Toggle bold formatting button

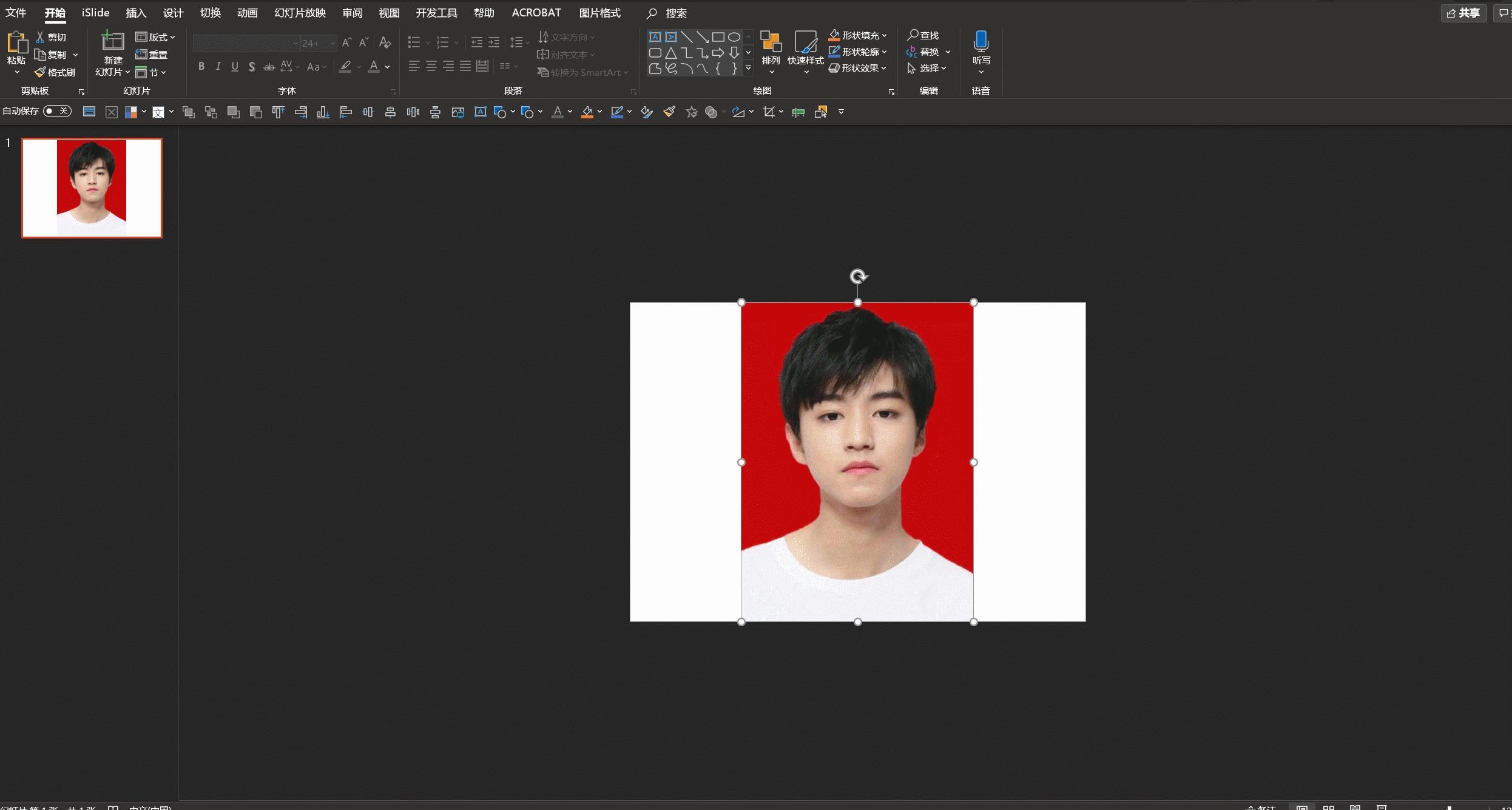[x=201, y=67]
